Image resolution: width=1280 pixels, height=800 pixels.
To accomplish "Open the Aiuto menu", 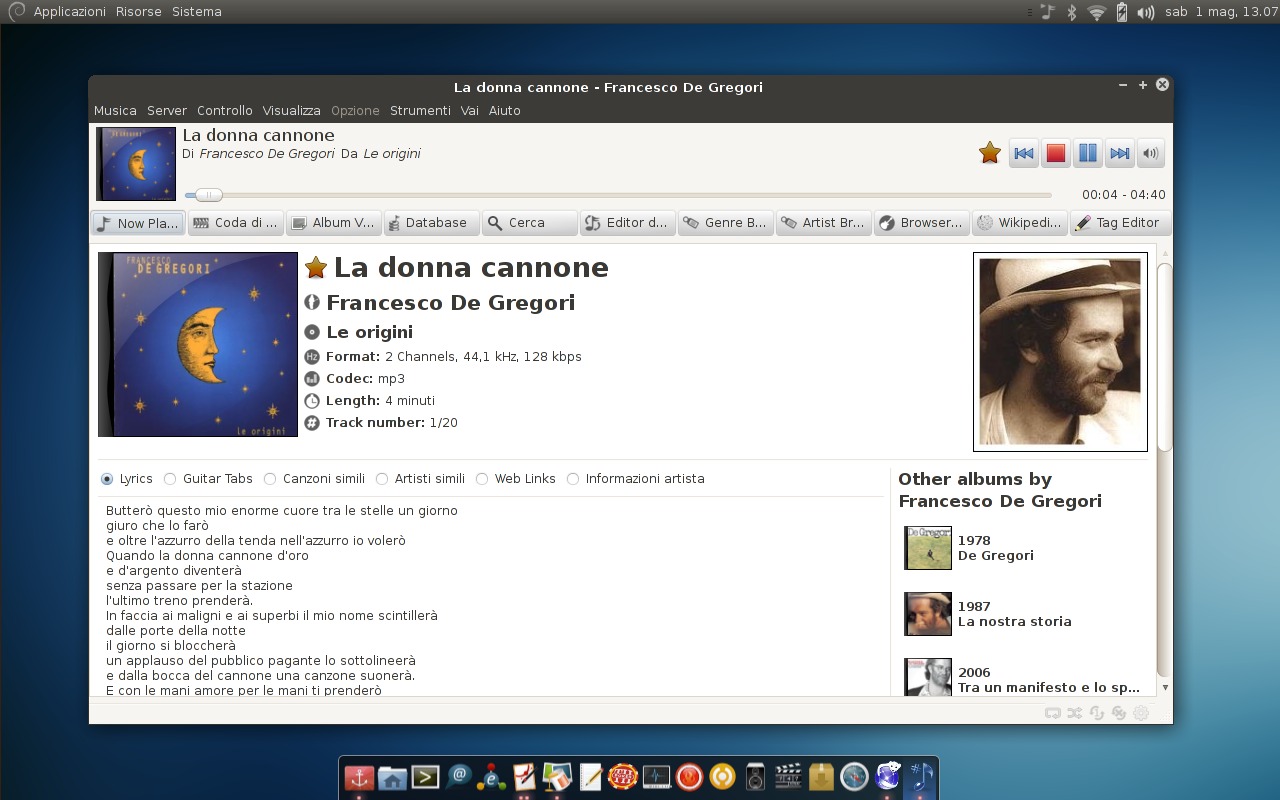I will (x=505, y=111).
